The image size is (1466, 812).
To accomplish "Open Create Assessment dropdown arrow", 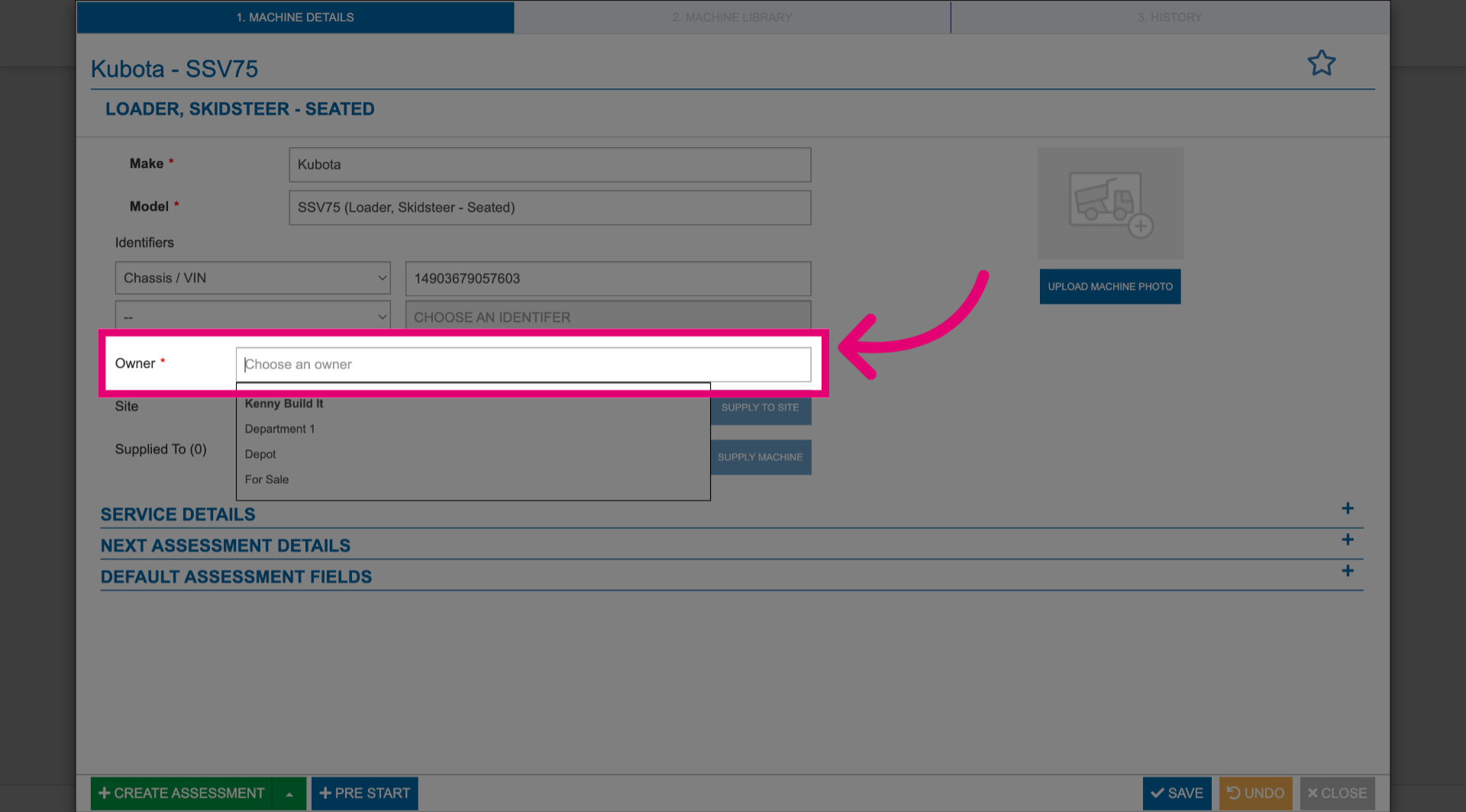I will coord(289,794).
